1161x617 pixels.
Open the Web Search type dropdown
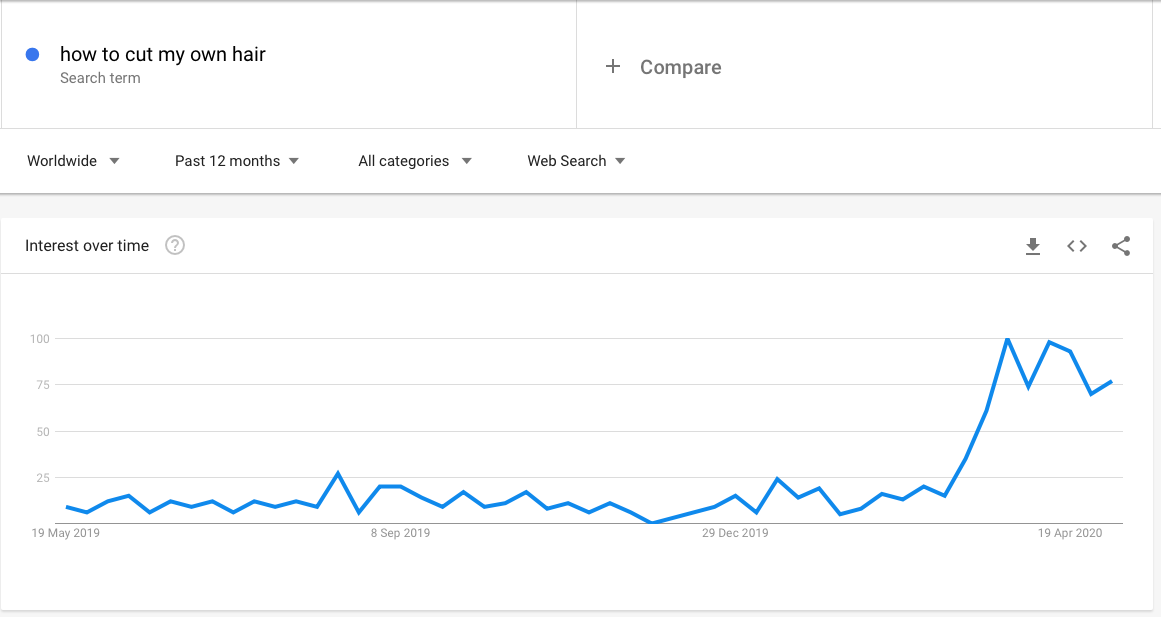576,161
